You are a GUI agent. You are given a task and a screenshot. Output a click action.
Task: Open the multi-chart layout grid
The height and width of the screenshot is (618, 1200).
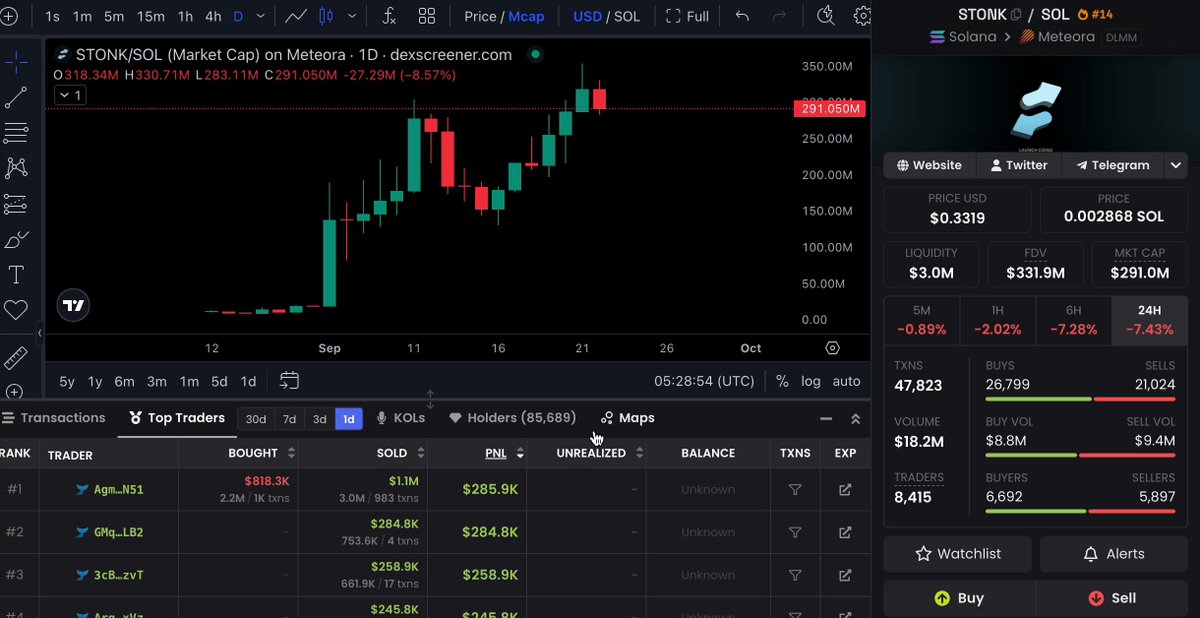(x=427, y=16)
